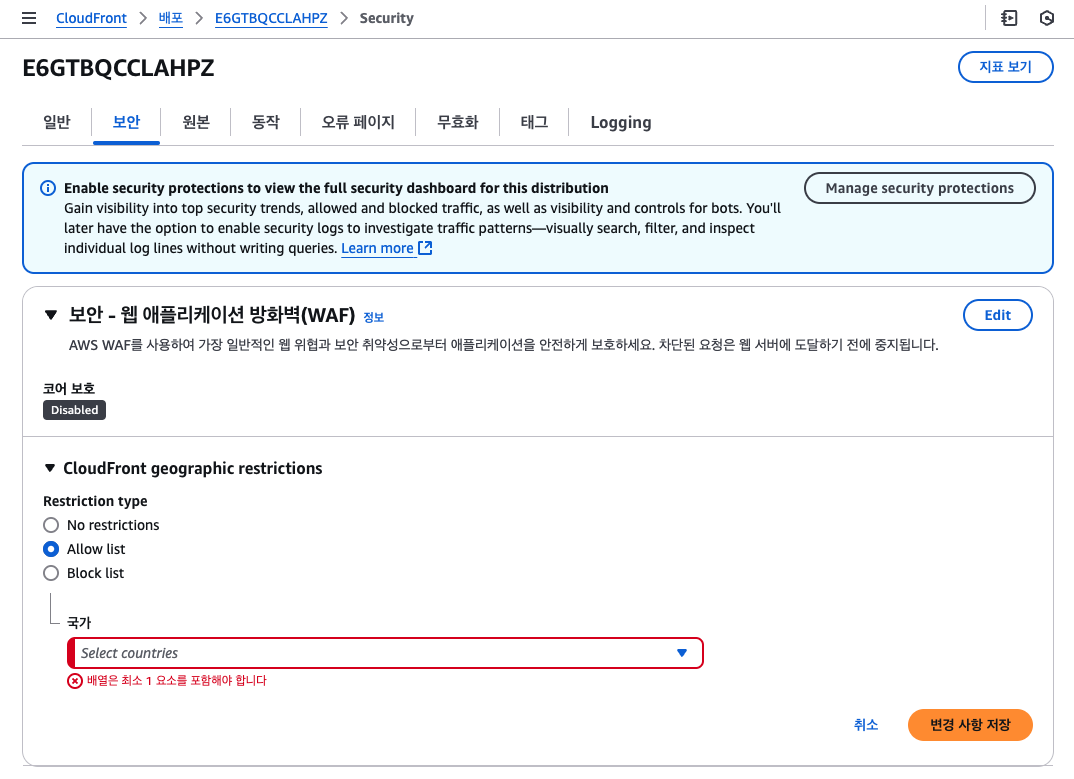Click Manage security protections button
This screenshot has width=1074, height=779.
pyautogui.click(x=919, y=188)
